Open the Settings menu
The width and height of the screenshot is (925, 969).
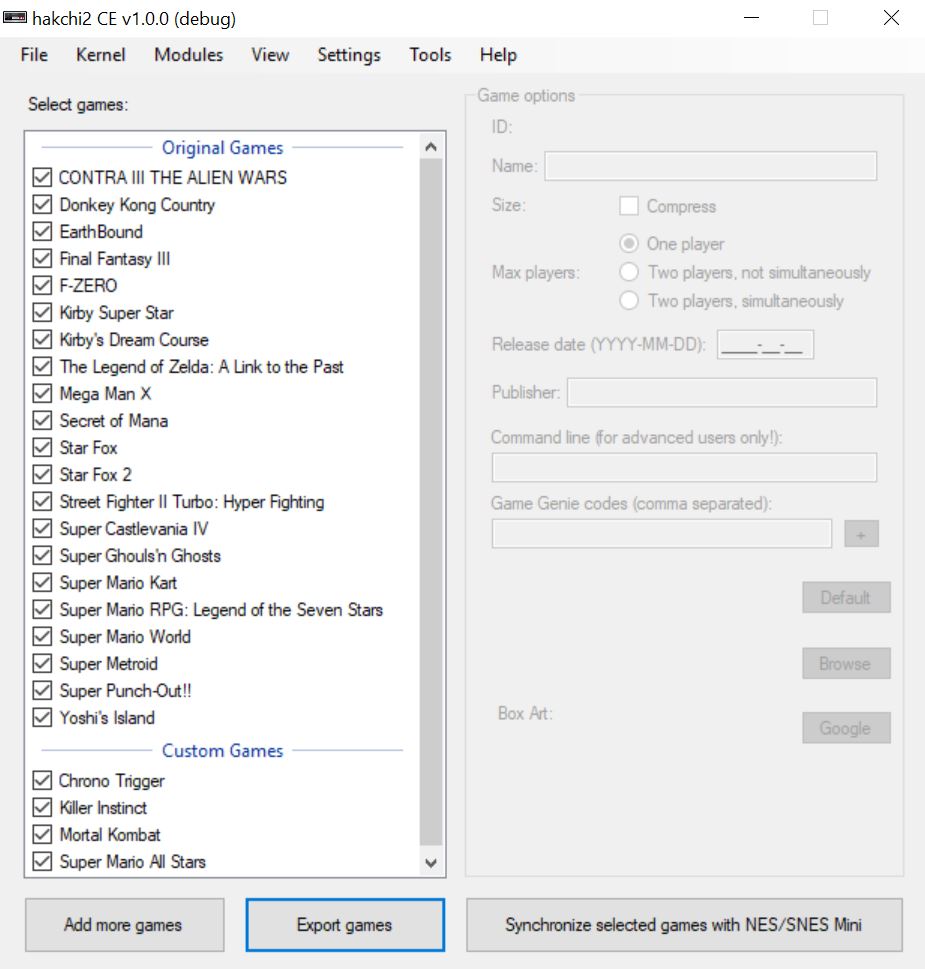pyautogui.click(x=349, y=55)
